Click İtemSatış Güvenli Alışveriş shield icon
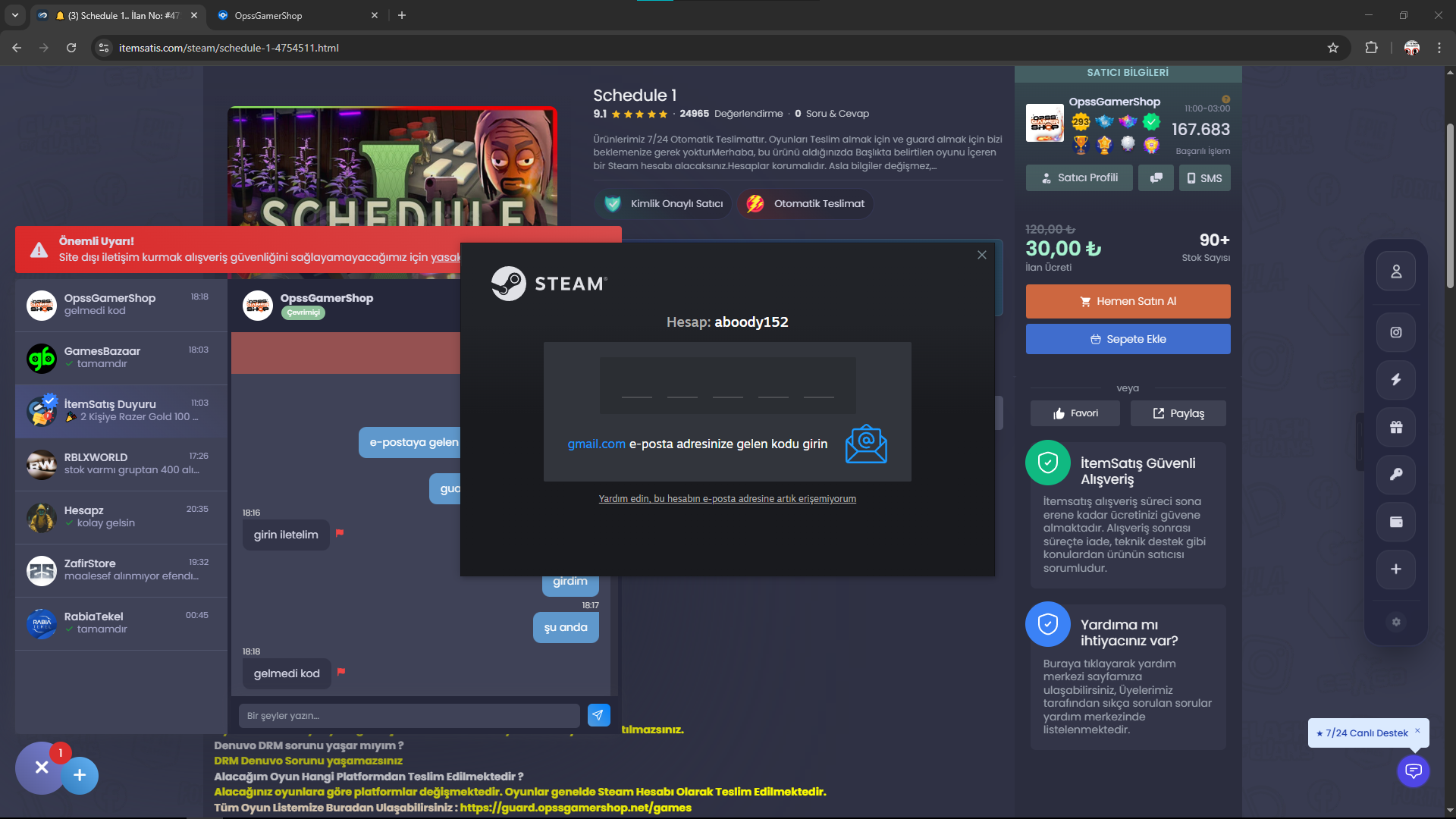 1048,463
